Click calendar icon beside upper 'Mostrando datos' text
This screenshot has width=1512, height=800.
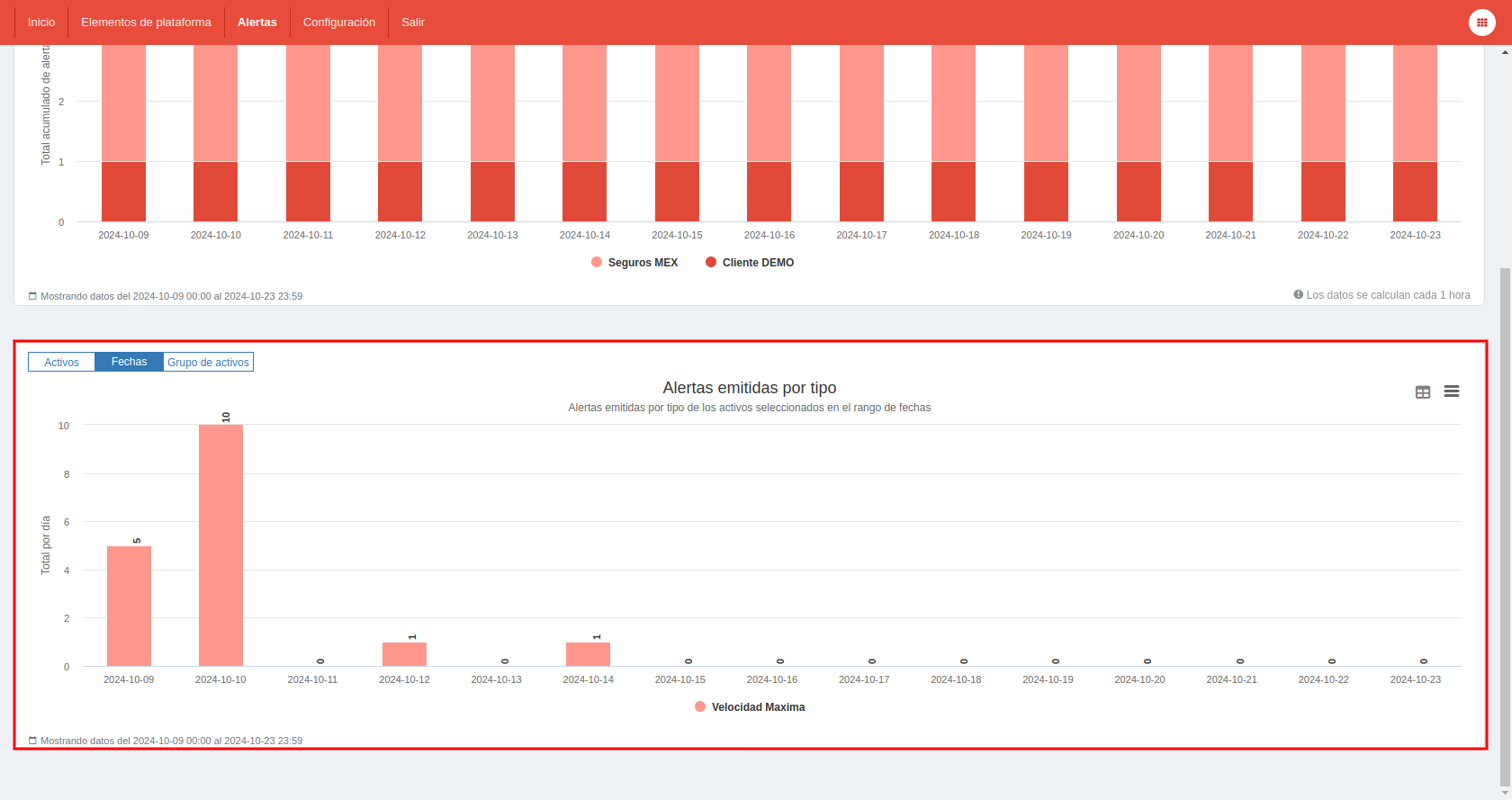[x=33, y=296]
